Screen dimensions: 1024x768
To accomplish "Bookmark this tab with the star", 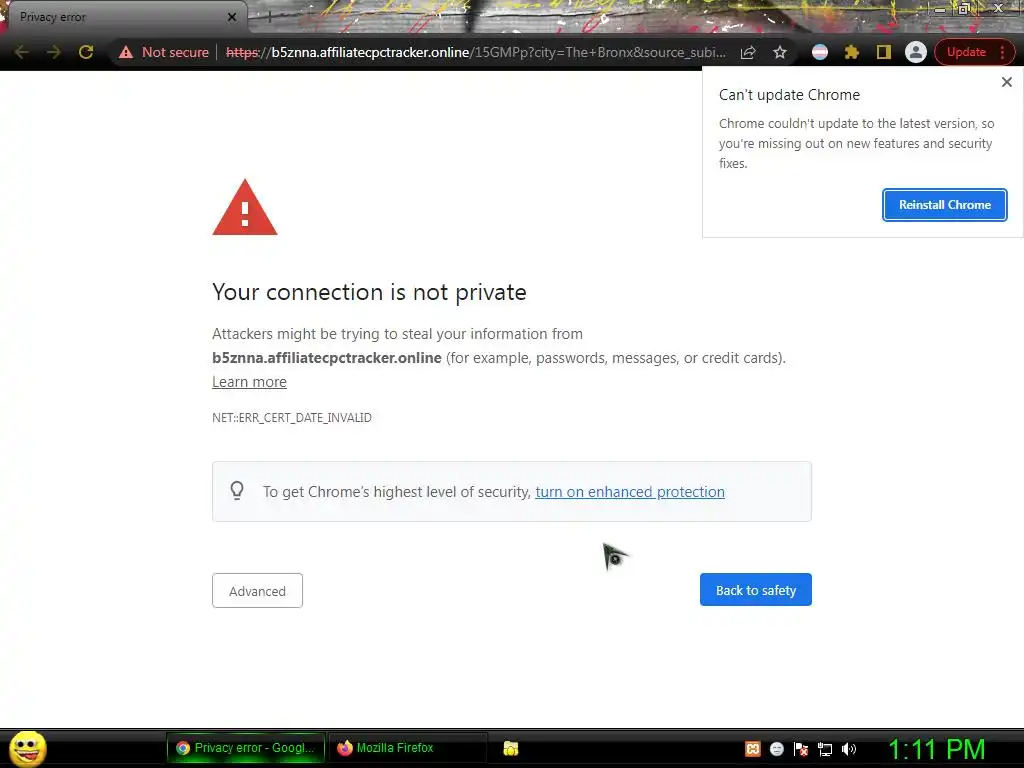I will tap(780, 52).
